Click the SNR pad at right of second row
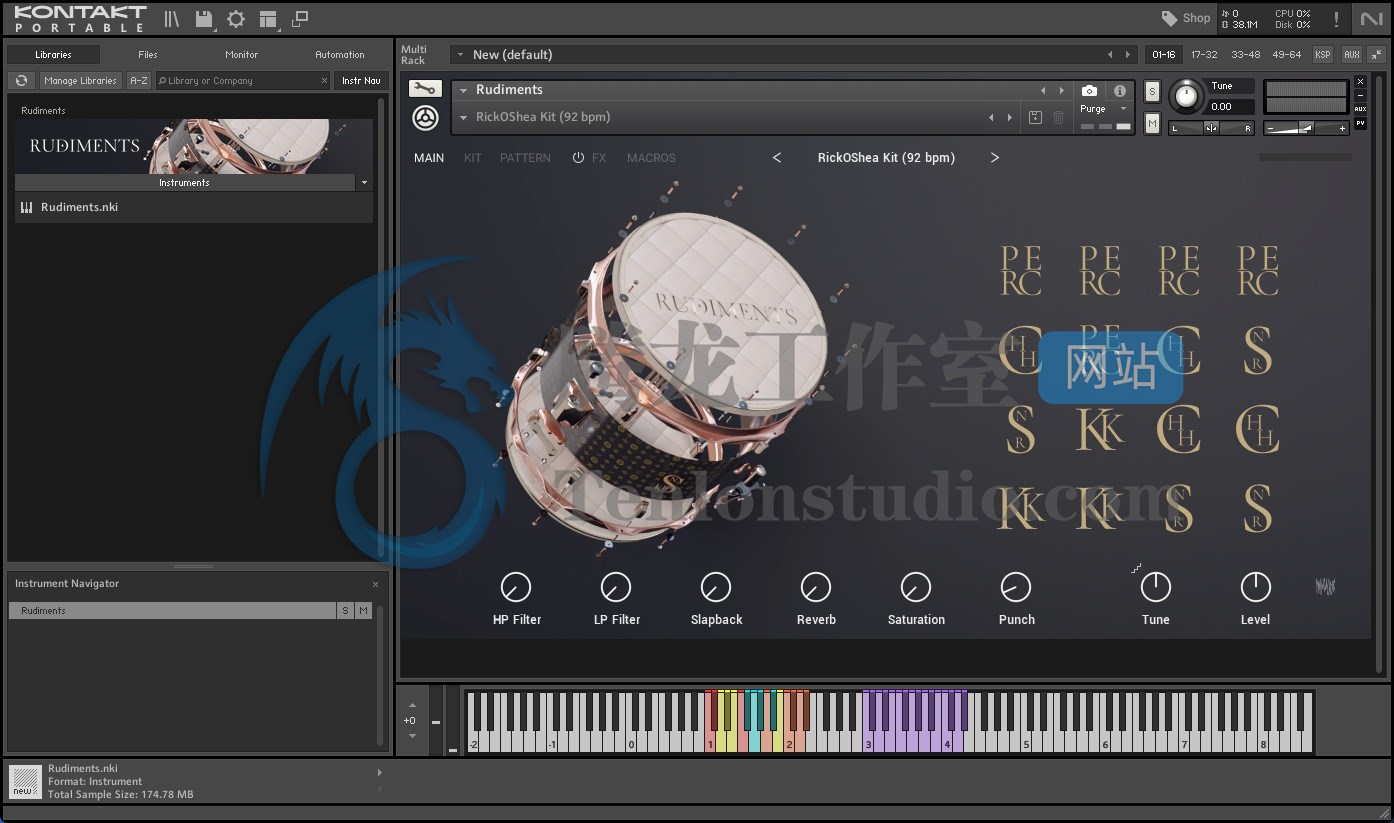 (x=1258, y=350)
